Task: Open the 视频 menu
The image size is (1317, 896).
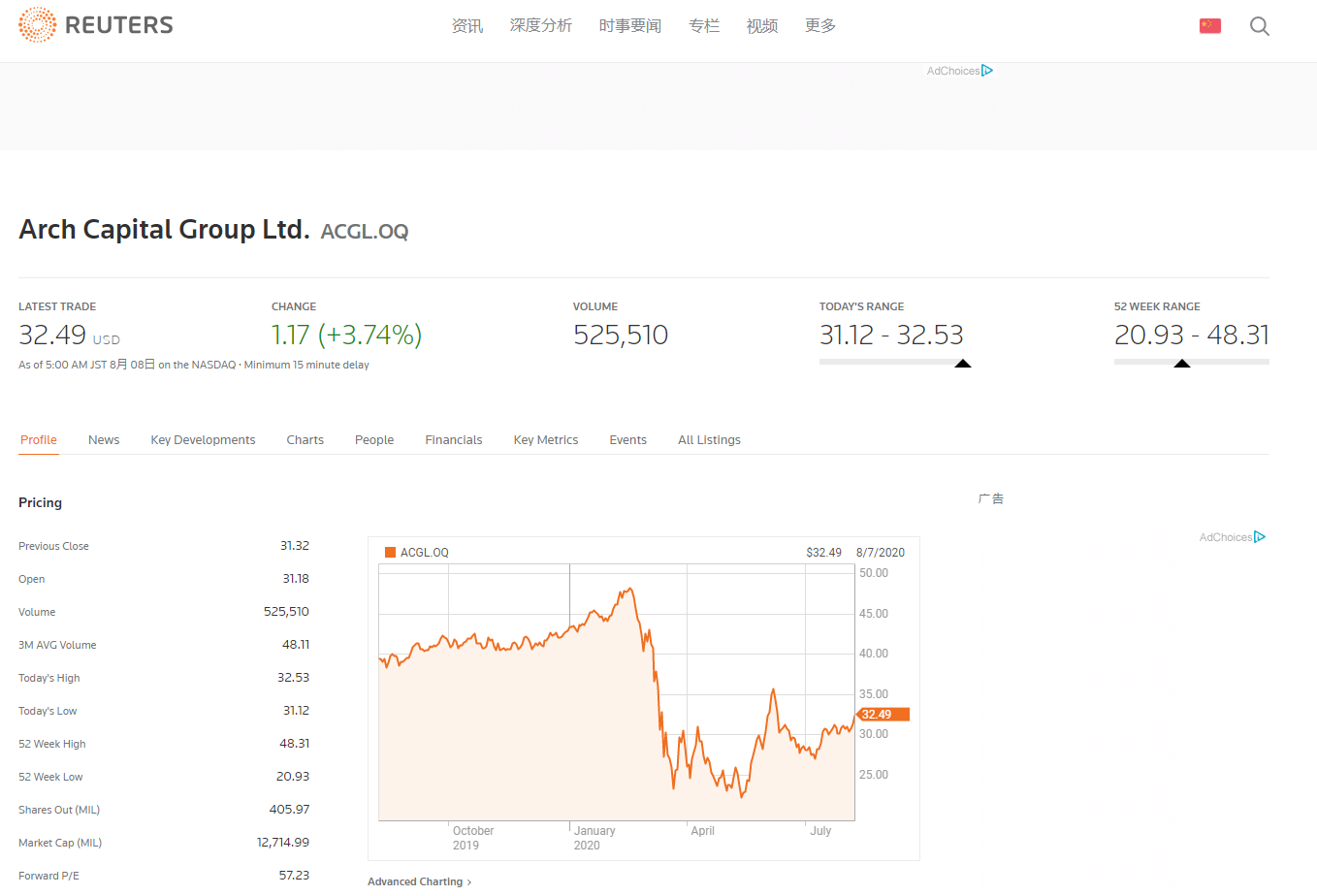Action: (x=762, y=26)
